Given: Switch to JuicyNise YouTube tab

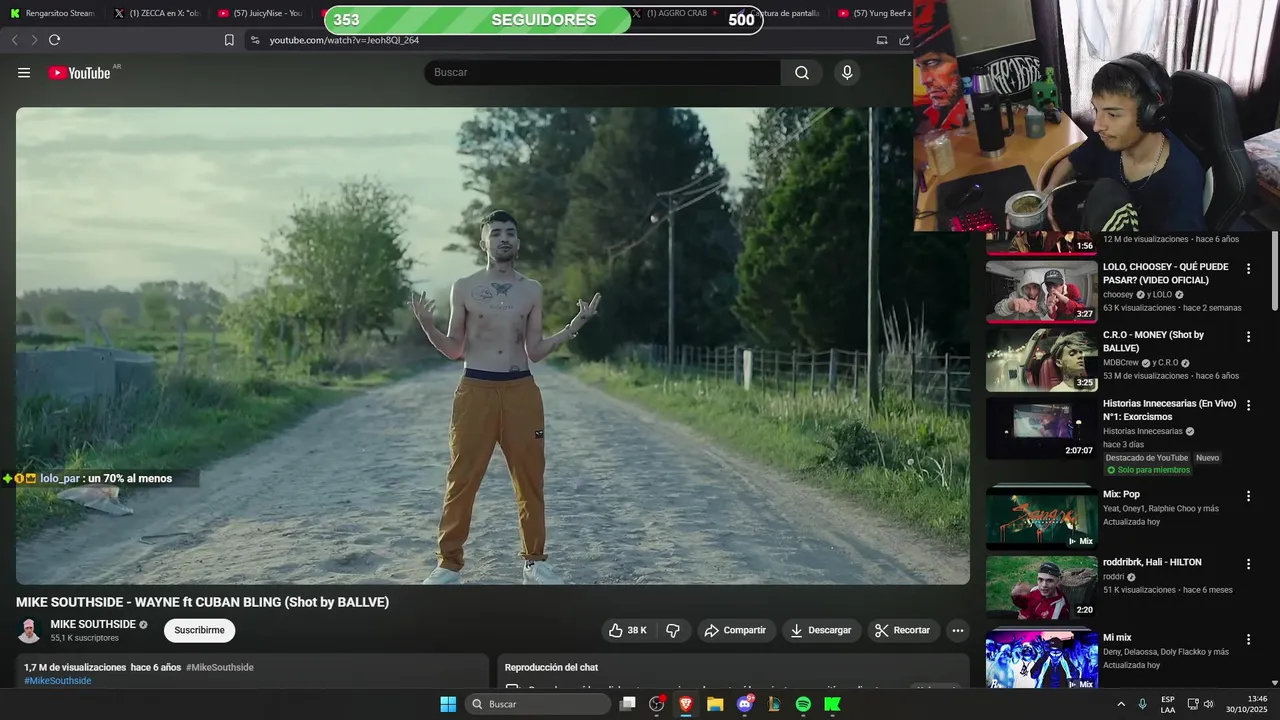Looking at the screenshot, I should click(x=259, y=13).
